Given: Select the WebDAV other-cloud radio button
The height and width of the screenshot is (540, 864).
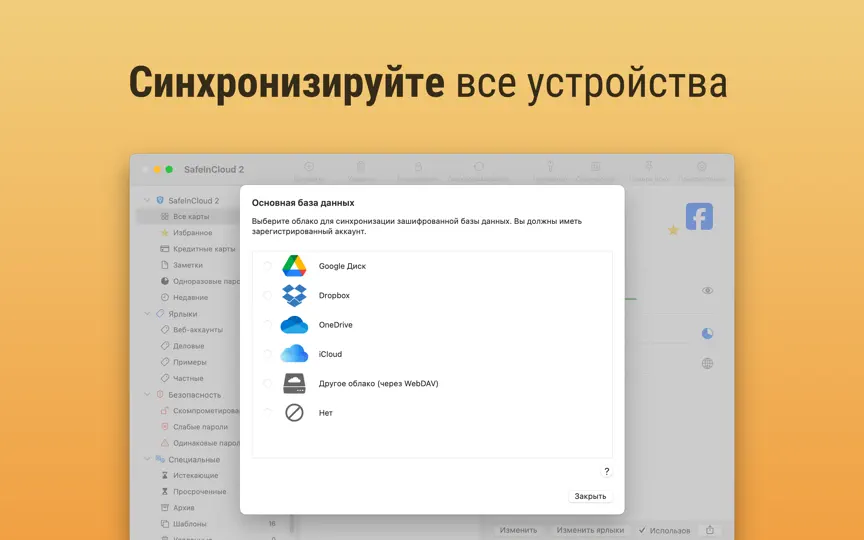Looking at the screenshot, I should (x=267, y=383).
